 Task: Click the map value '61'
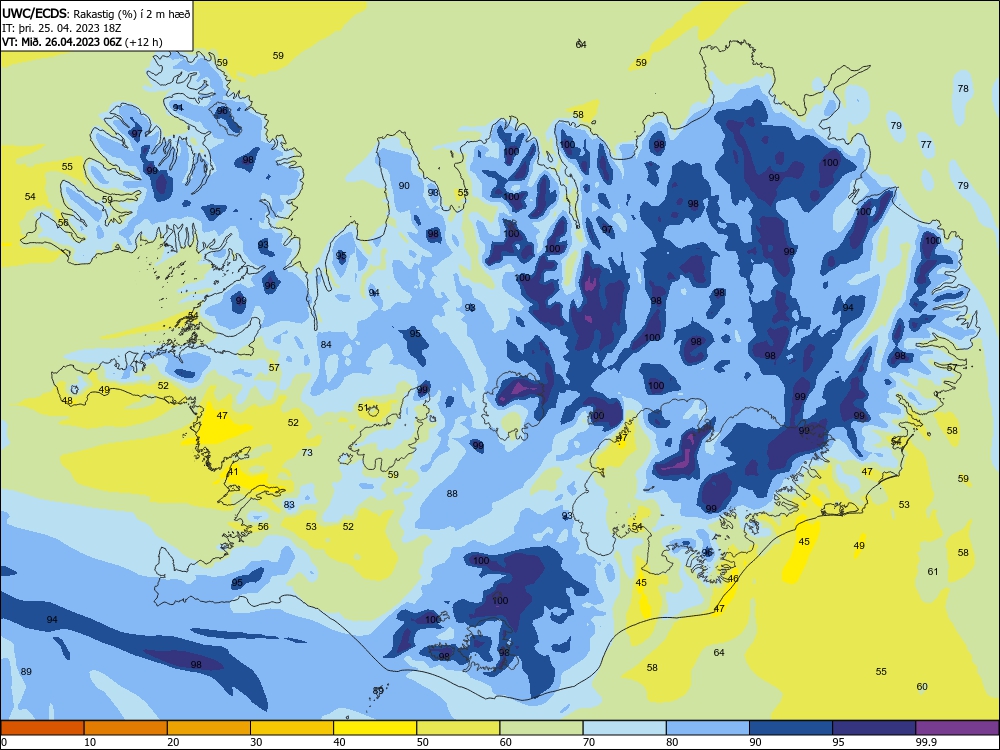(x=933, y=571)
